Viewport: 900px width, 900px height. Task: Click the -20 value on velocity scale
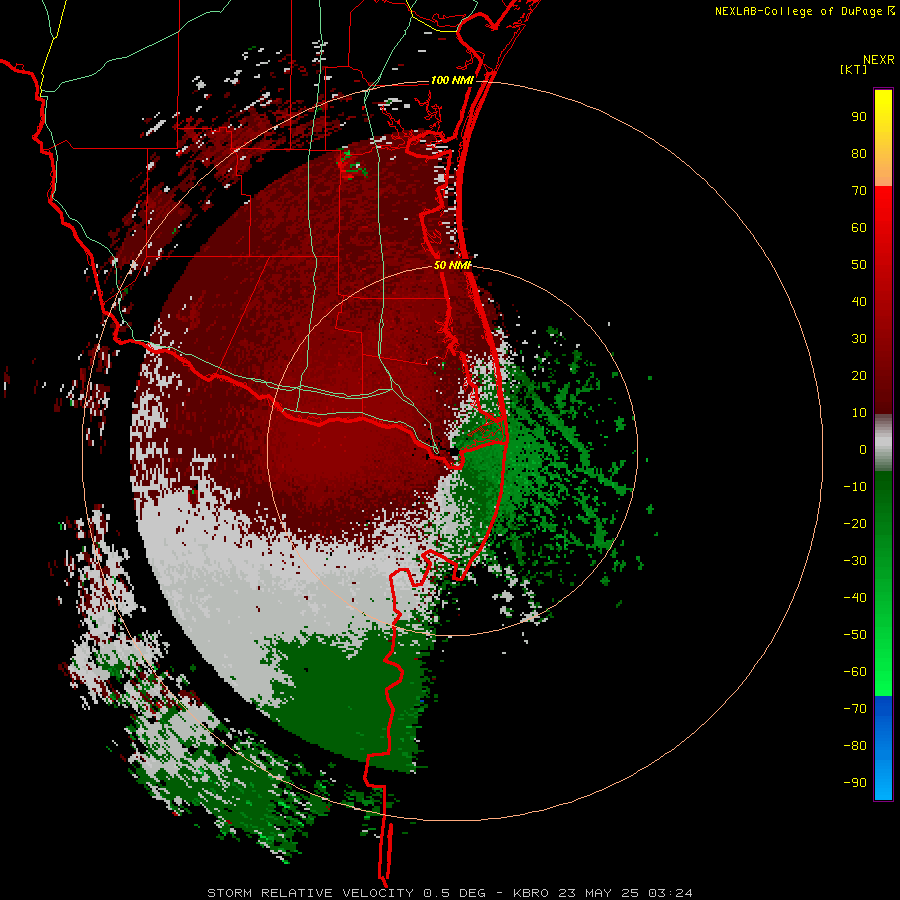tap(855, 524)
